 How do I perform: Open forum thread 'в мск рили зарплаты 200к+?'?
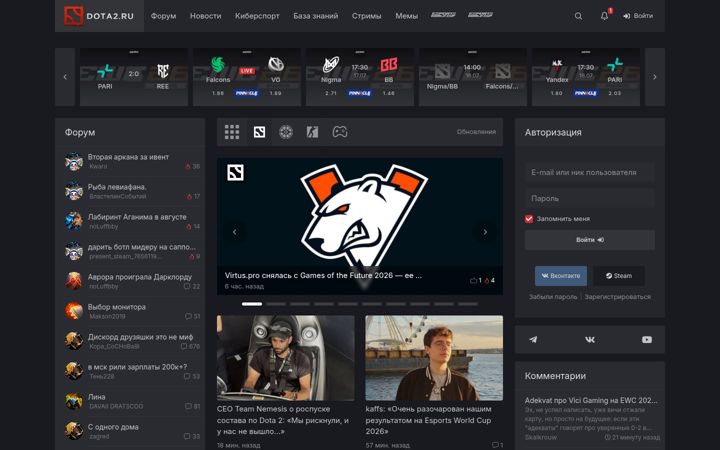coord(137,367)
